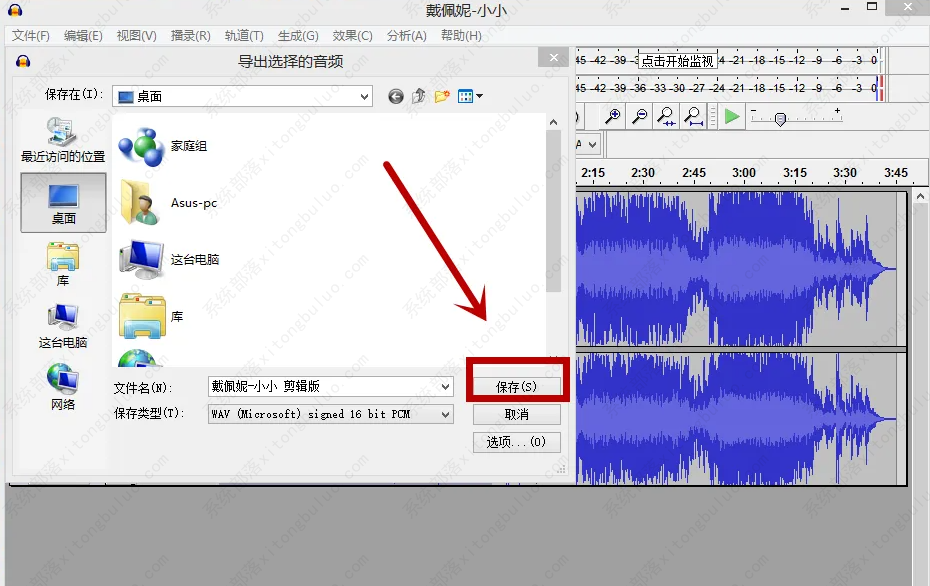Minimize the Audacity window

click(845, 8)
